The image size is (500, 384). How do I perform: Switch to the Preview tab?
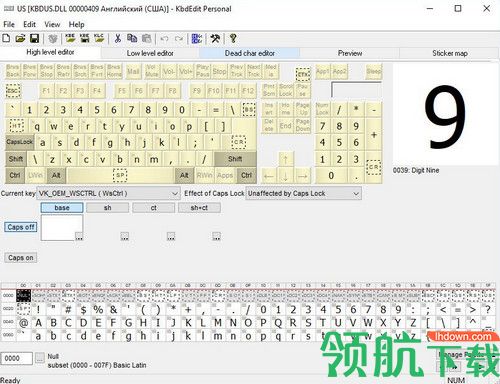350,53
